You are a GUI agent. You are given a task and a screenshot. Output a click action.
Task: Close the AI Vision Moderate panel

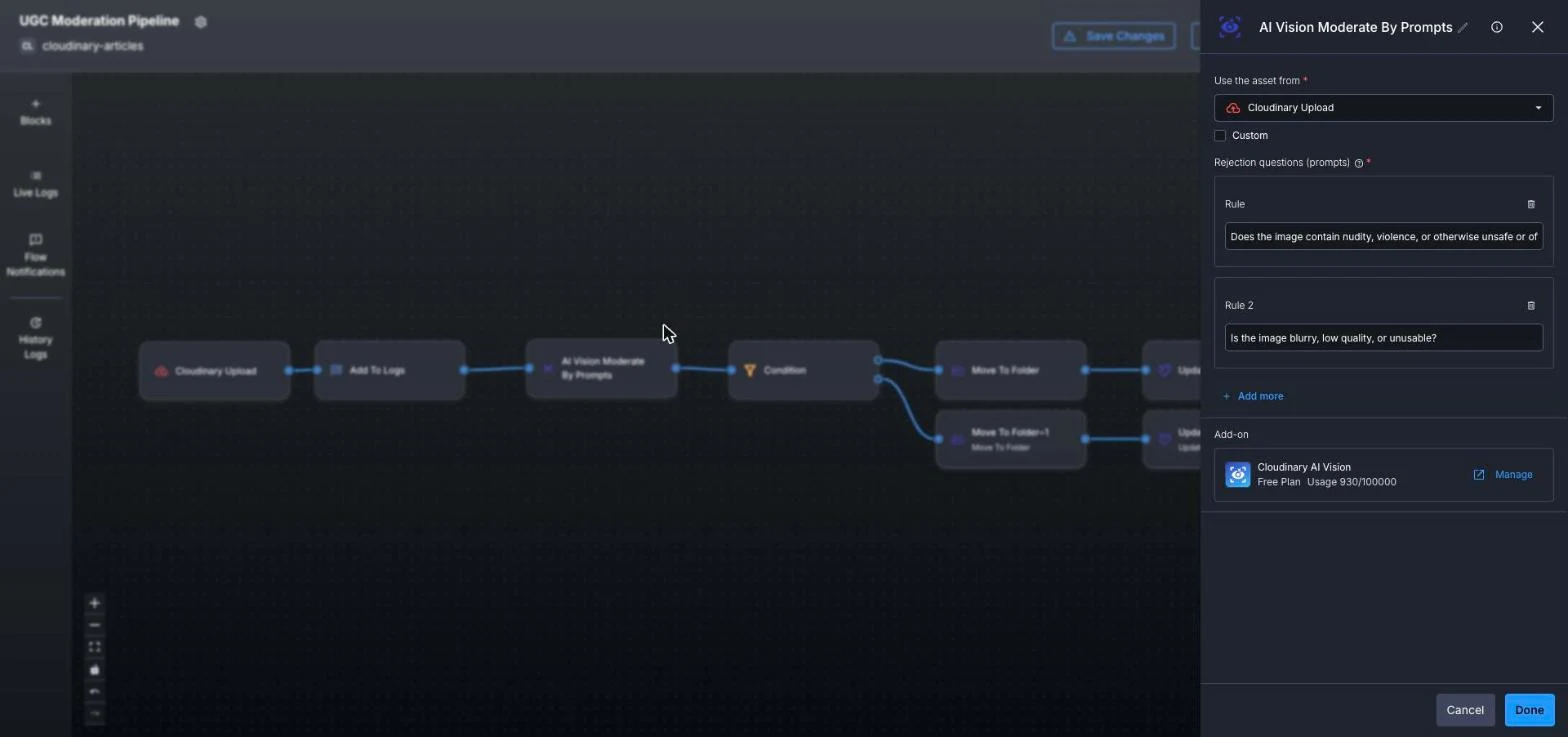[1537, 27]
